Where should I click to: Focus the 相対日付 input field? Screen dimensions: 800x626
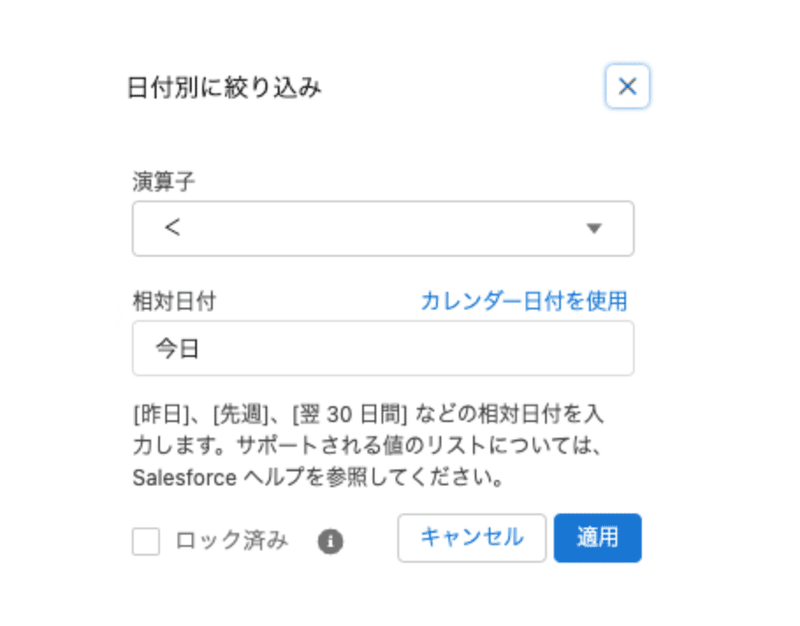(383, 348)
